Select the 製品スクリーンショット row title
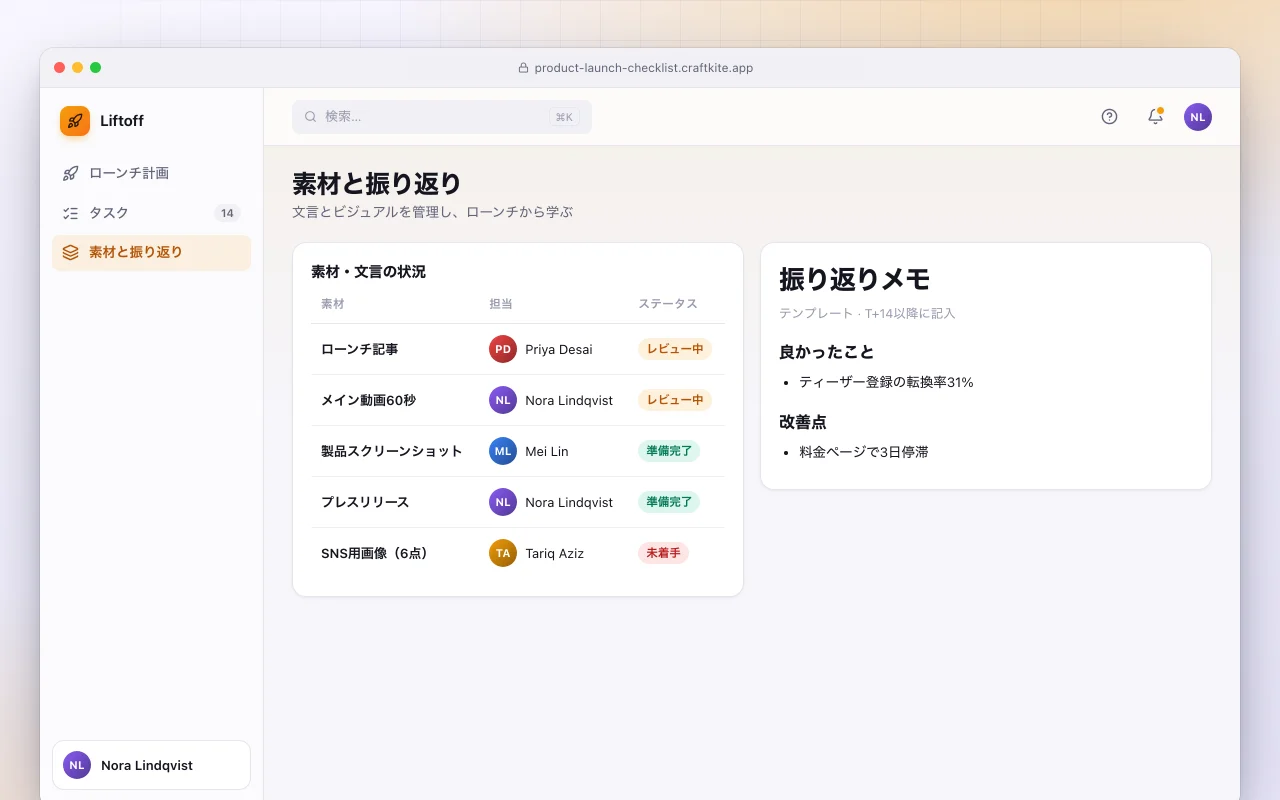Screen dimensions: 1280x800 pos(391,451)
